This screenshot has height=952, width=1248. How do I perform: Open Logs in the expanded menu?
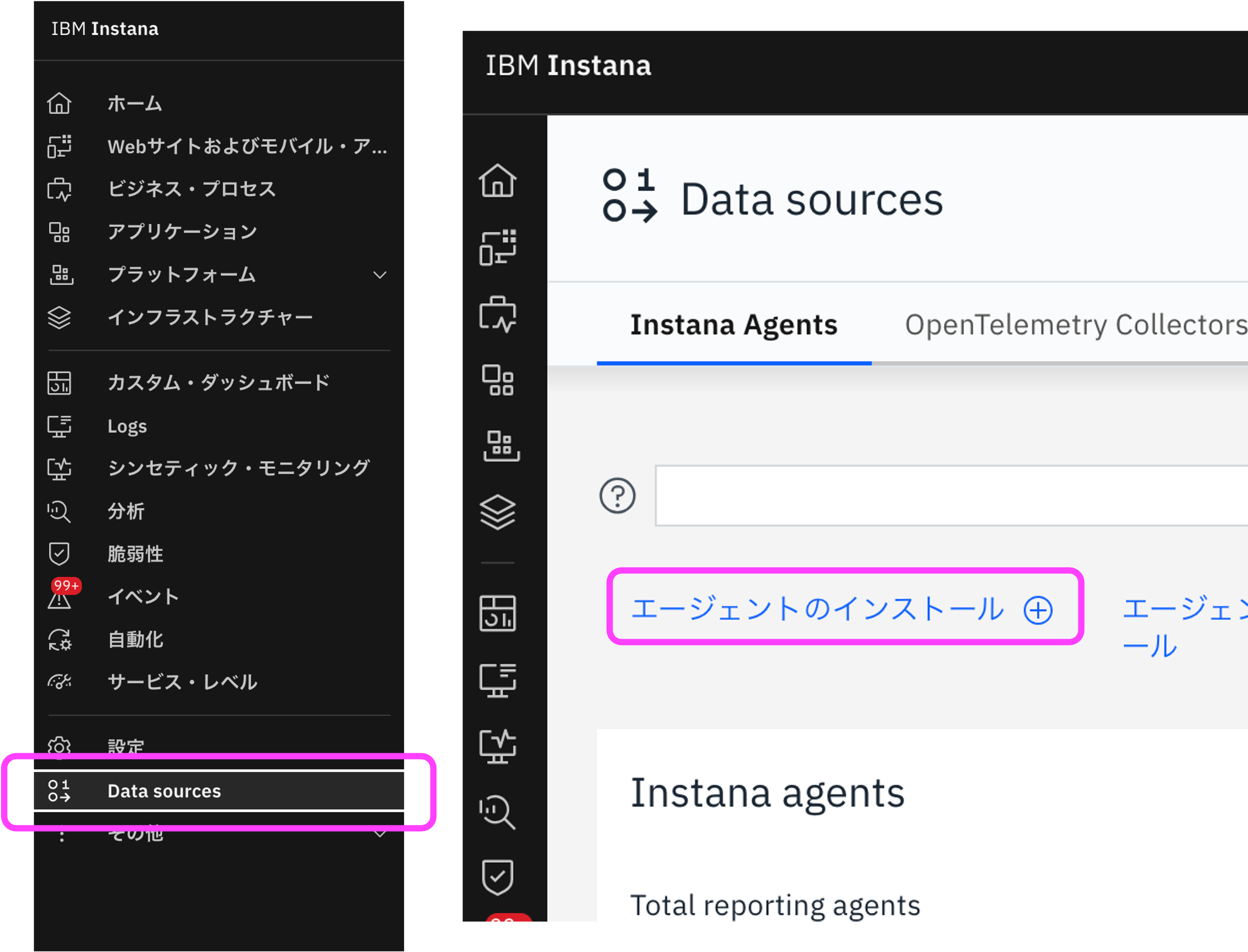pos(127,426)
